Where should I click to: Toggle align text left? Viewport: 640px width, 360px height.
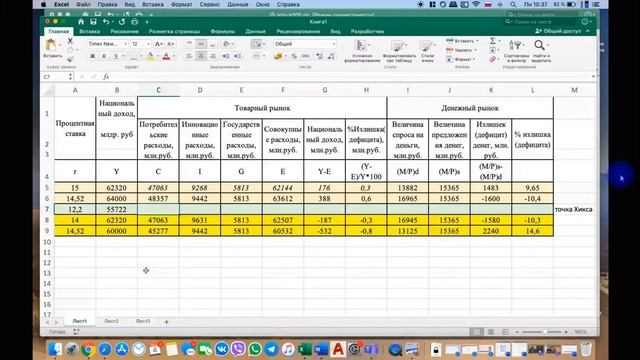click(x=189, y=56)
